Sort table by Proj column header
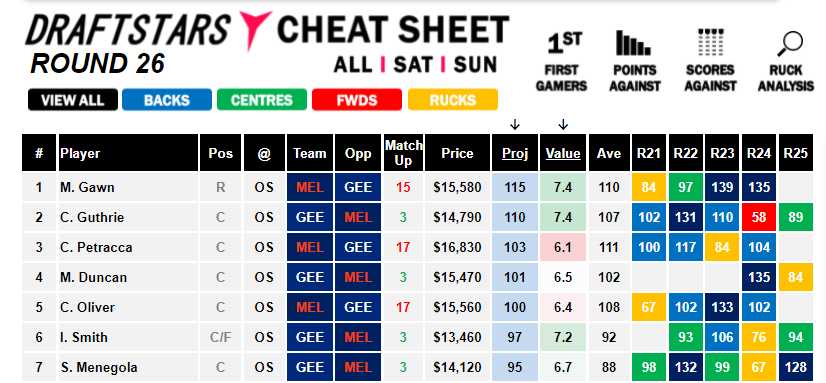The width and height of the screenshot is (826, 383). tap(515, 153)
